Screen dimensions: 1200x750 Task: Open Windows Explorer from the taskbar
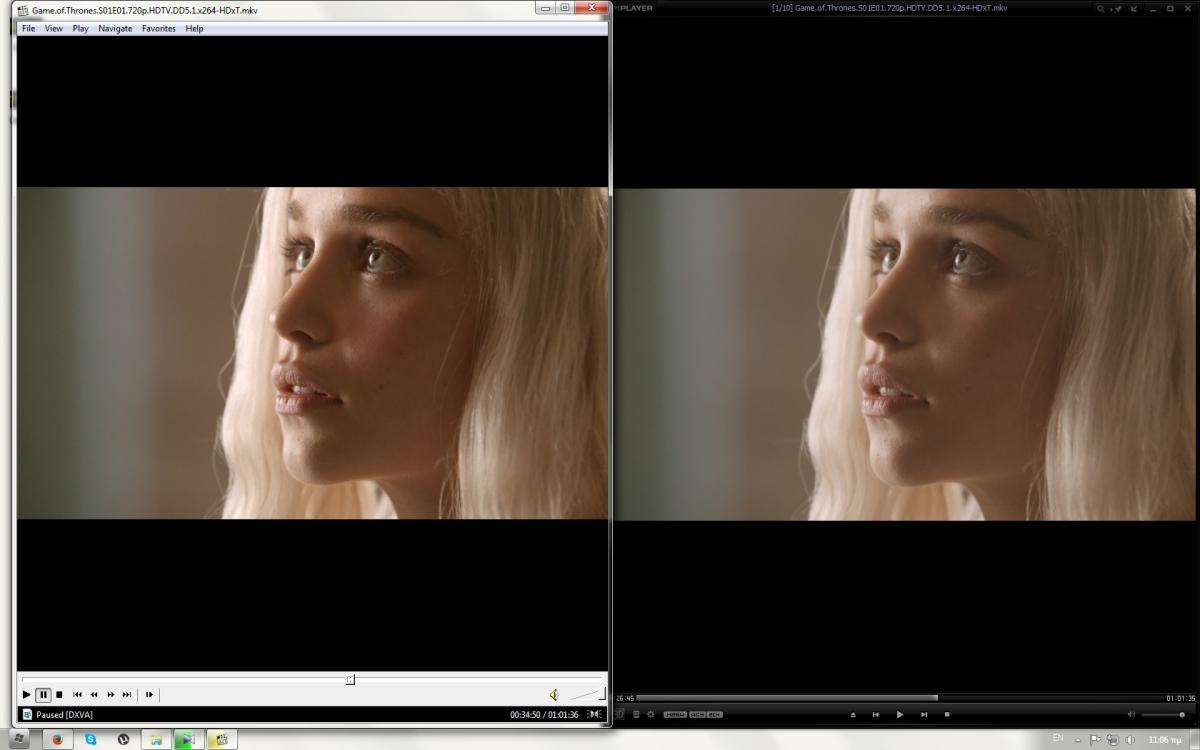(x=156, y=739)
